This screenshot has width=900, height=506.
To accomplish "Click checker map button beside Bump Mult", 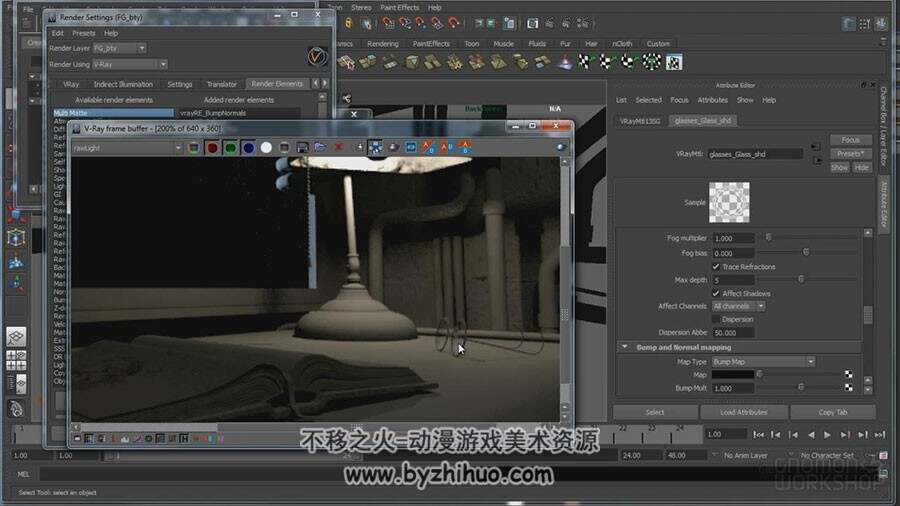I will (x=848, y=388).
